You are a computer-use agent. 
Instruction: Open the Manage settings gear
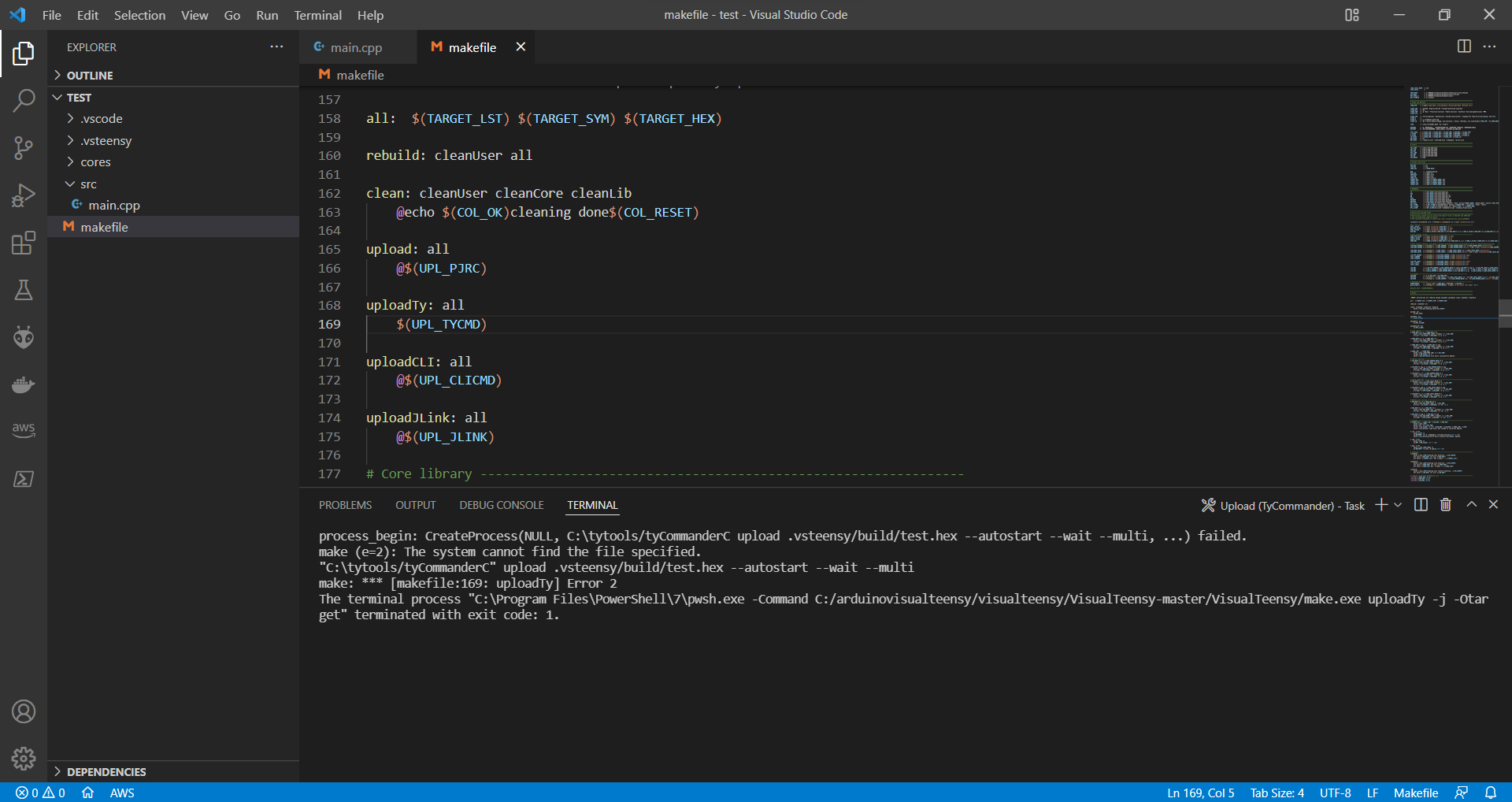(24, 758)
